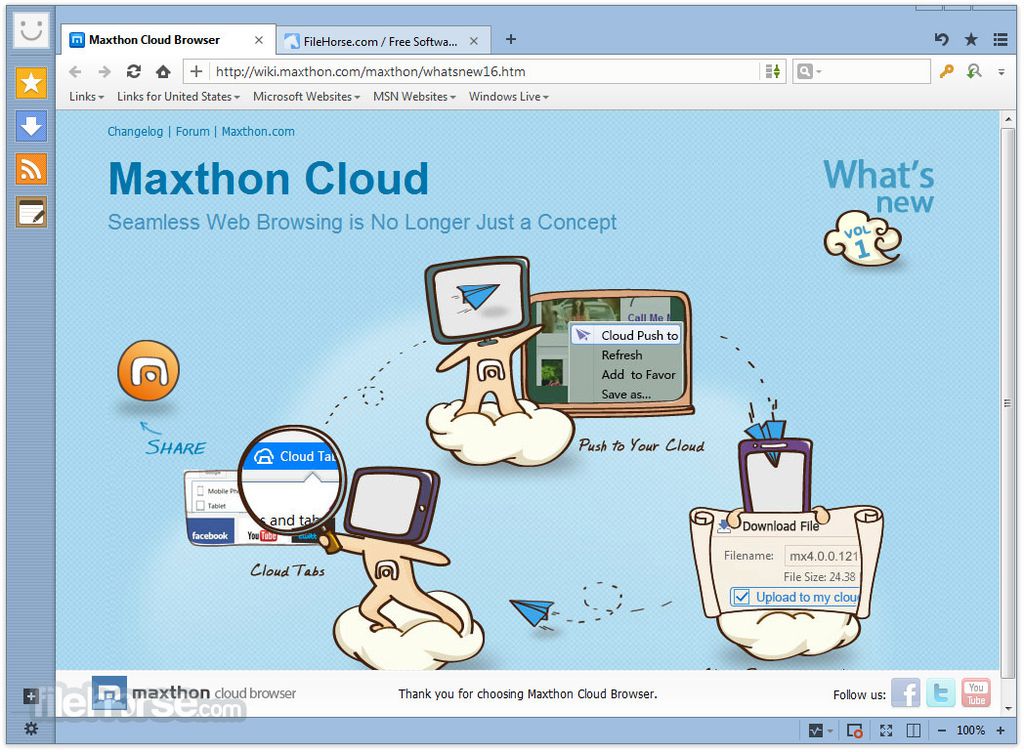The width and height of the screenshot is (1024, 752).
Task: Close the FileHorse.com tab
Action: click(473, 40)
